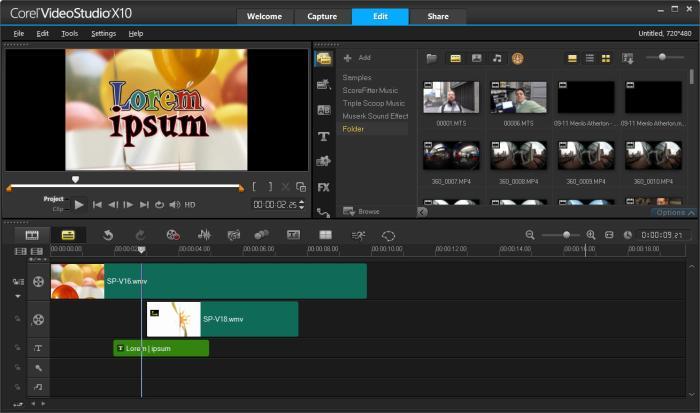
Task: Expand the Options panel
Action: (670, 212)
